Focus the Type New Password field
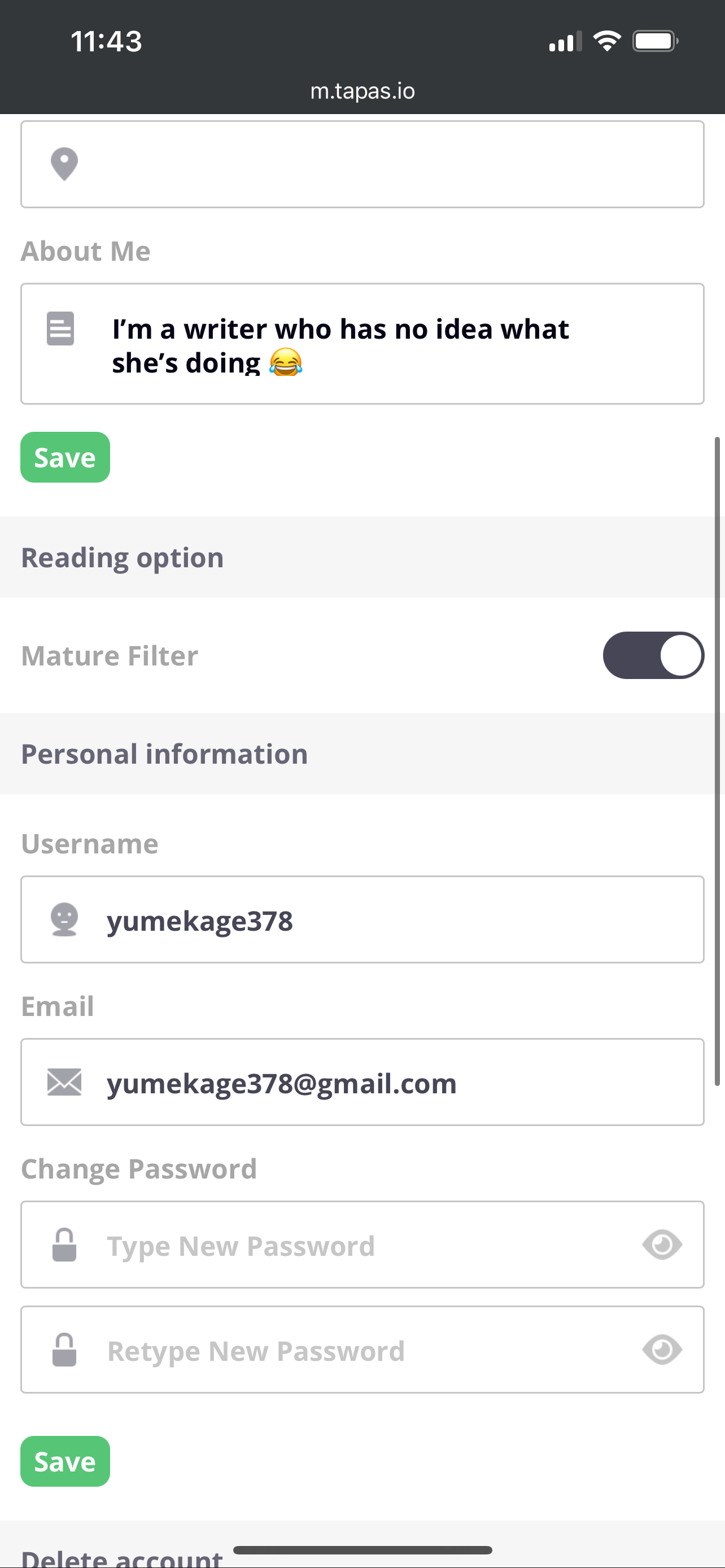 point(365,1245)
